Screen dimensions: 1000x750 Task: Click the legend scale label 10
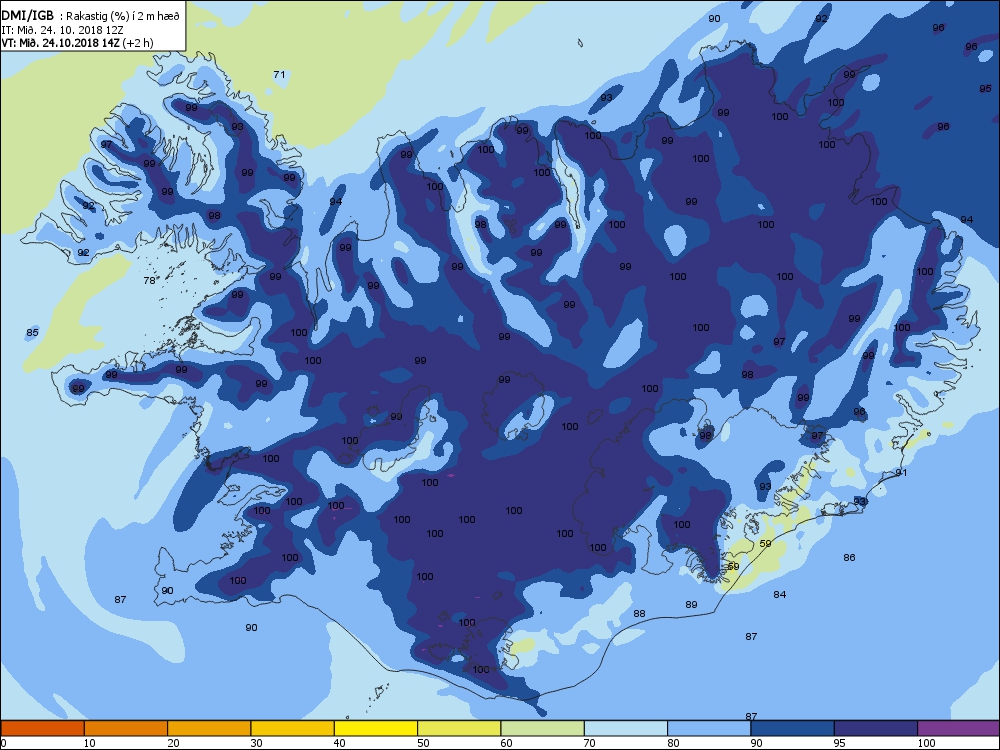click(x=90, y=743)
